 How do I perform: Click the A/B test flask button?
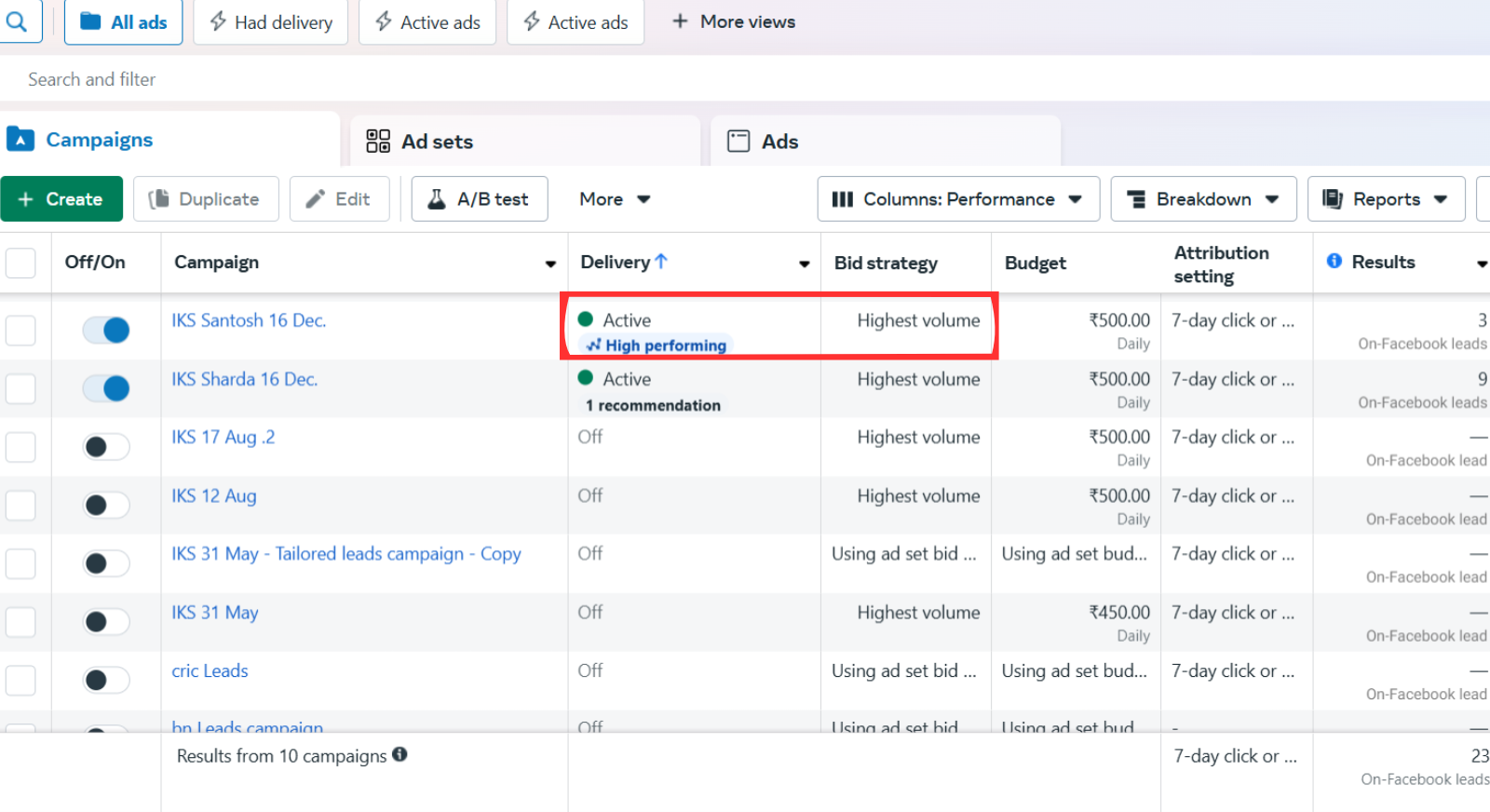click(480, 199)
